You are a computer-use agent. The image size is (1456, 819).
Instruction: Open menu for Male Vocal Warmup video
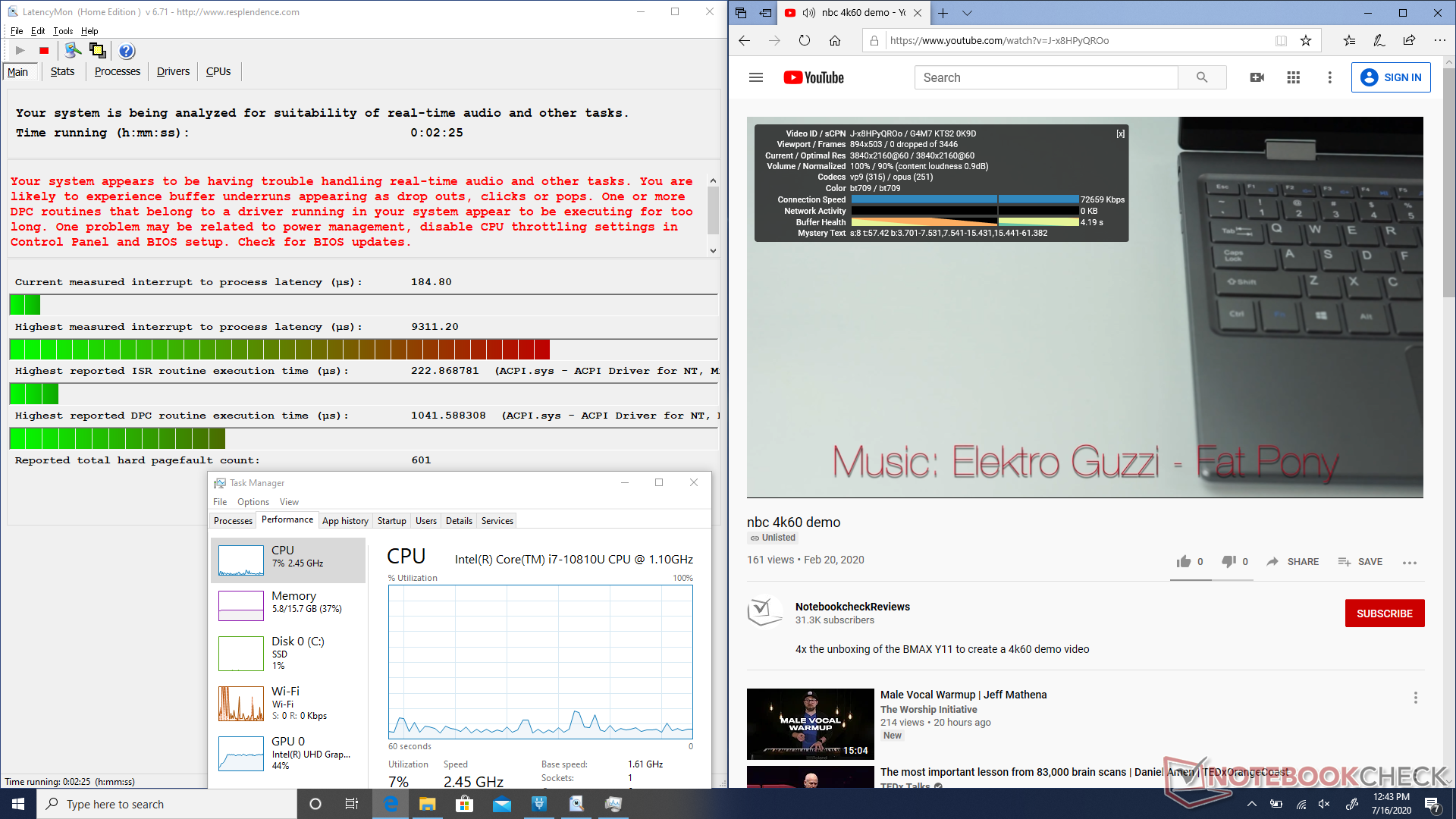pyautogui.click(x=1415, y=698)
